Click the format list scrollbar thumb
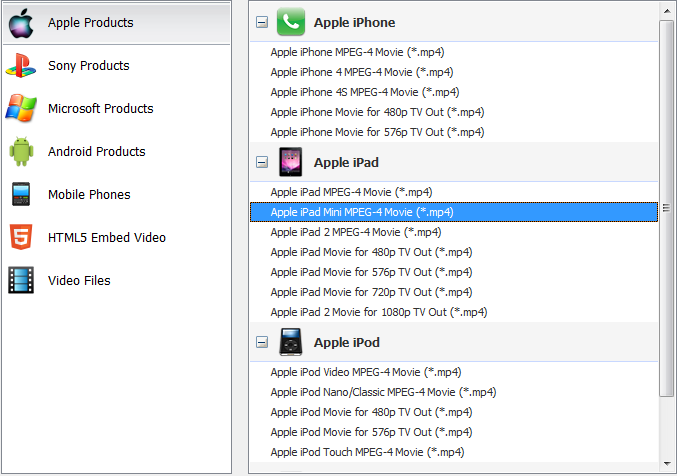This screenshot has height=476, width=677. click(x=667, y=208)
